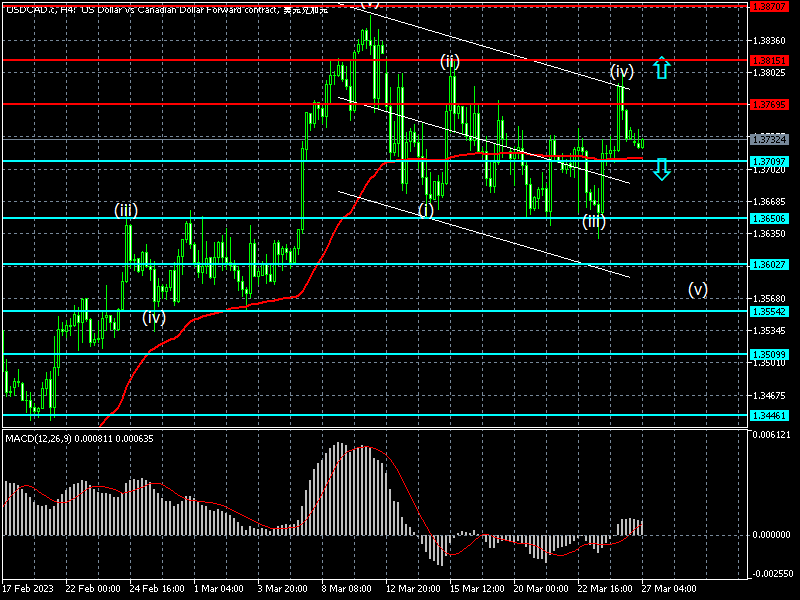Viewport: 800px width, 600px height.
Task: Select the red 1.37695 resistance level tag
Action: point(768,104)
